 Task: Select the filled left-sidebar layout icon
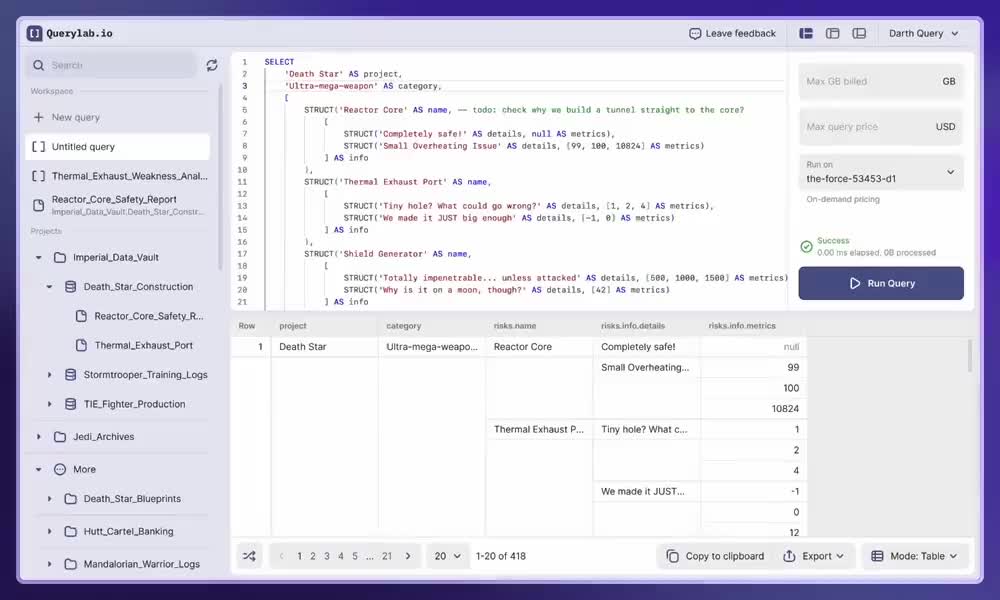click(805, 32)
